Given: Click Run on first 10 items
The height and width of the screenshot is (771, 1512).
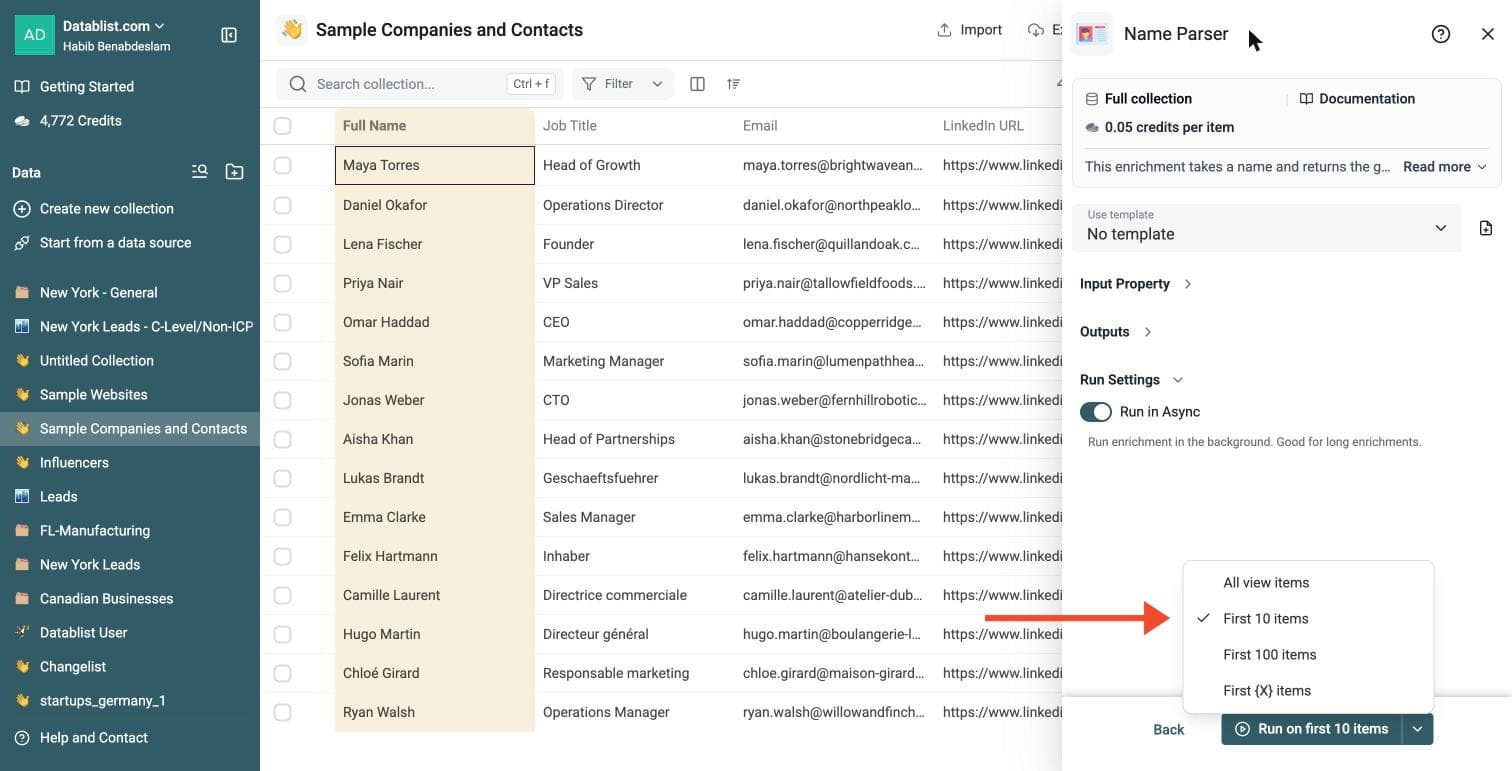Looking at the screenshot, I should click(x=1311, y=729).
